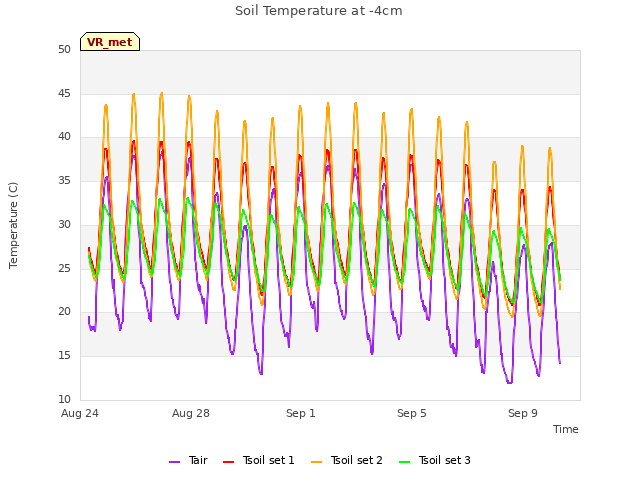This screenshot has width=640, height=480.
Task: Click the red Tsoil set 1 swatch
Action: click(229, 462)
